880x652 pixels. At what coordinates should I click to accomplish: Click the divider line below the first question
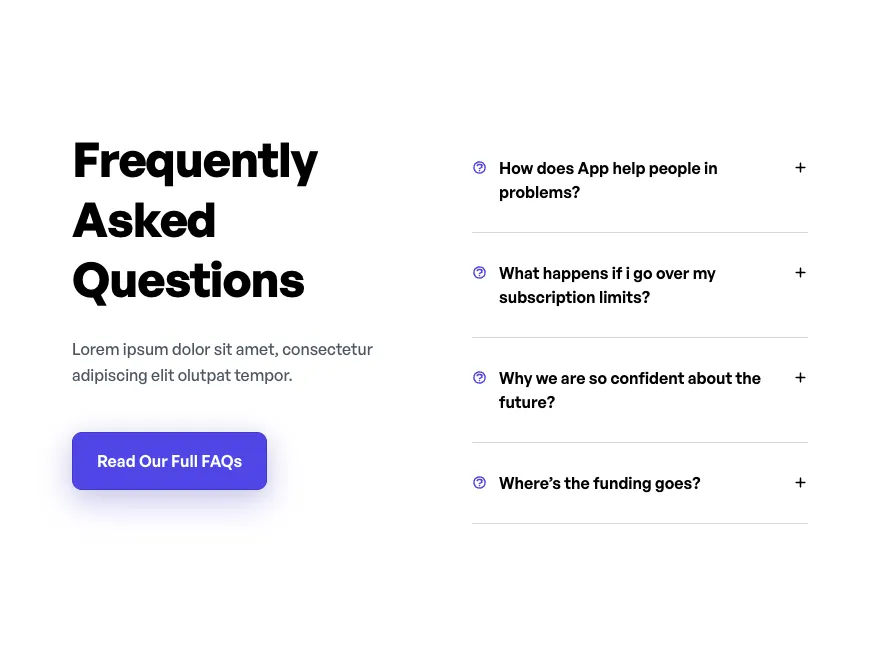coord(639,233)
